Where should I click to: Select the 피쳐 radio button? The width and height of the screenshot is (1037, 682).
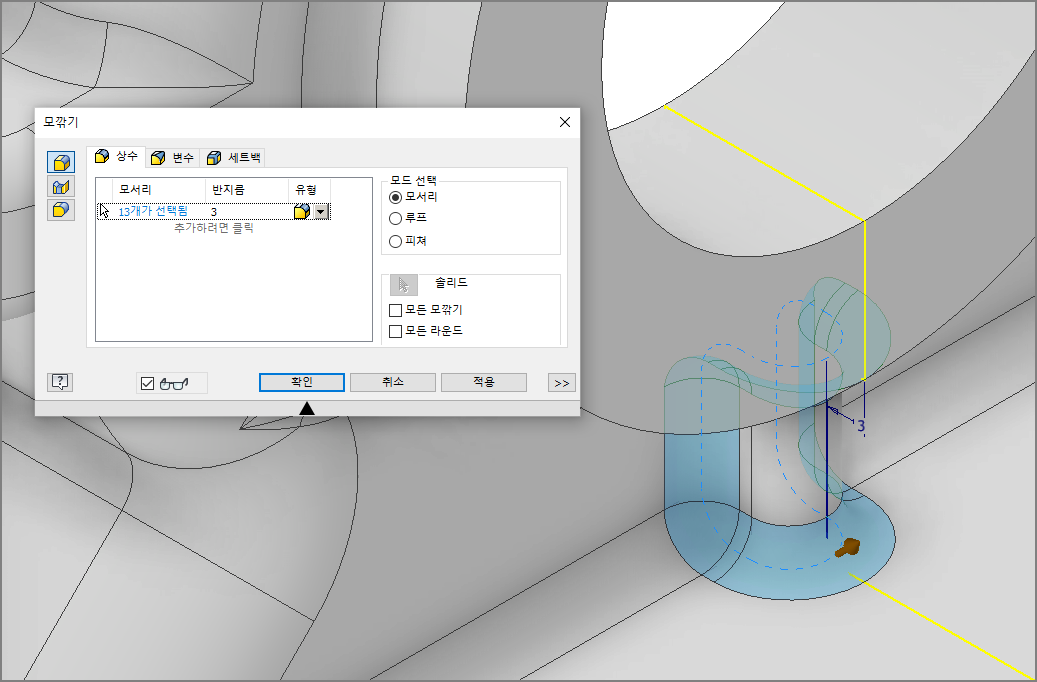395,241
